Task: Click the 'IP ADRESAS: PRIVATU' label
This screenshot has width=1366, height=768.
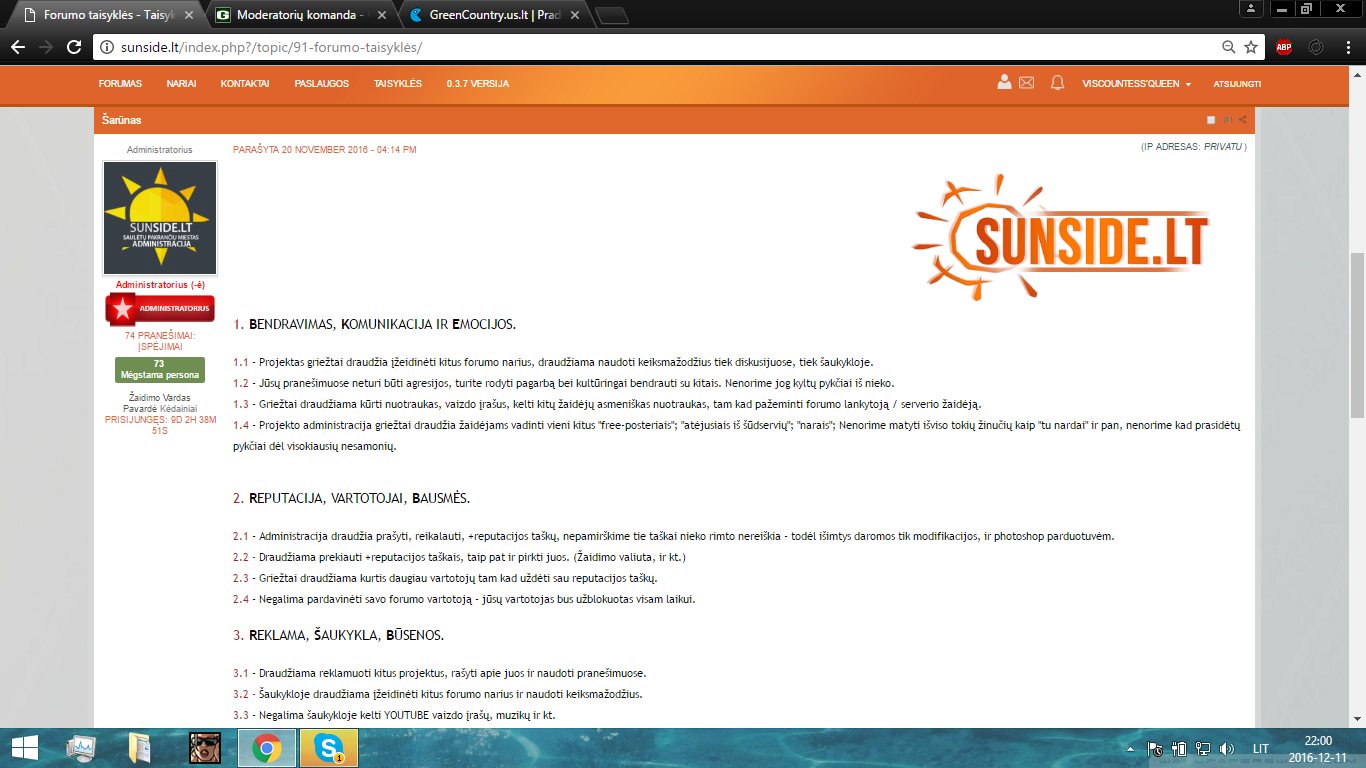Action: [1194, 147]
